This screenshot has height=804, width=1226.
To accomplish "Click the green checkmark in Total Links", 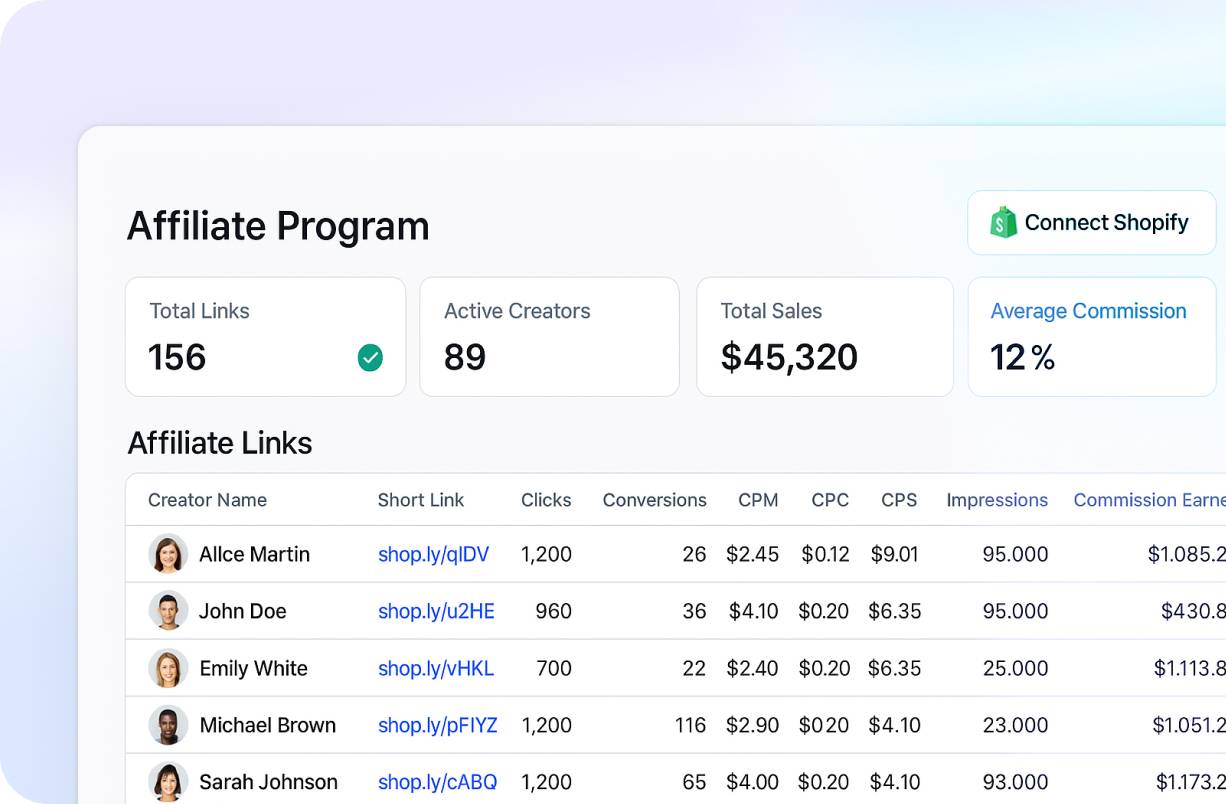I will point(370,358).
